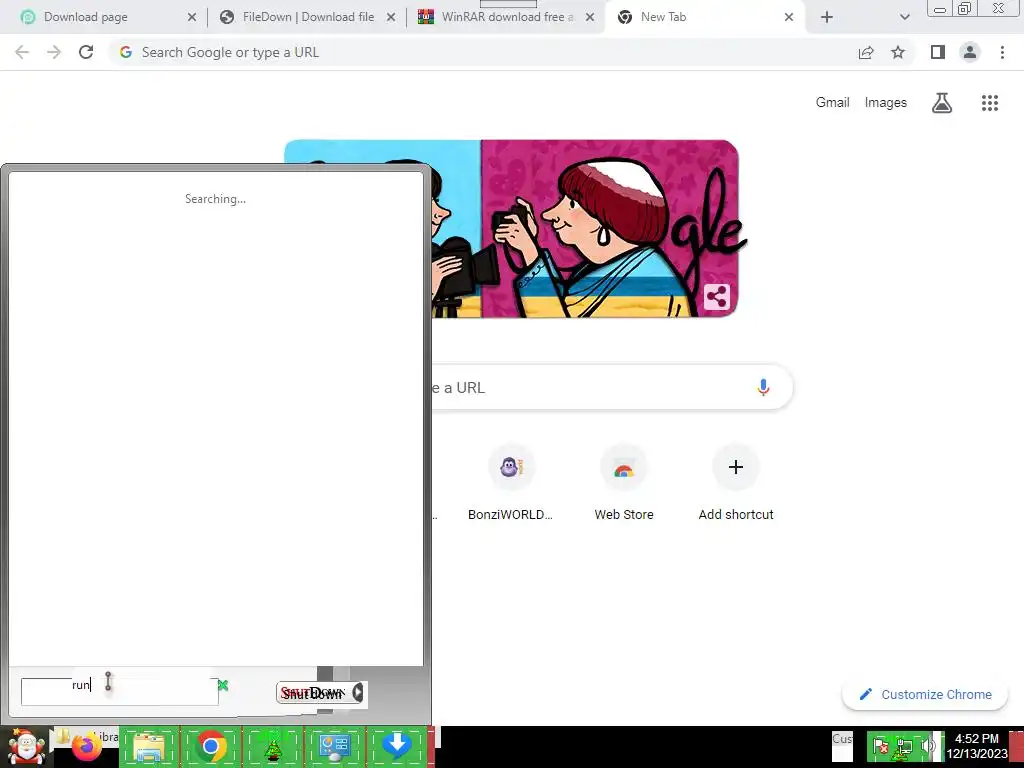Switch to the FileDown tab
1024x768 pixels.
pos(307,17)
